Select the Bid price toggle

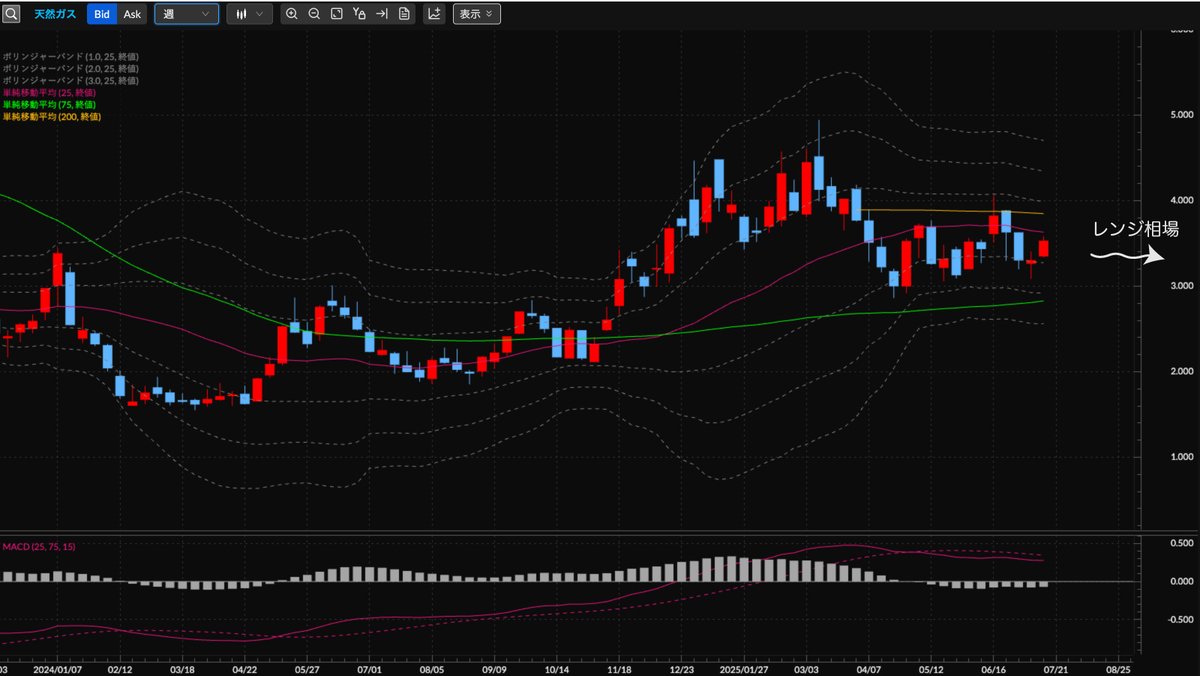click(x=102, y=14)
